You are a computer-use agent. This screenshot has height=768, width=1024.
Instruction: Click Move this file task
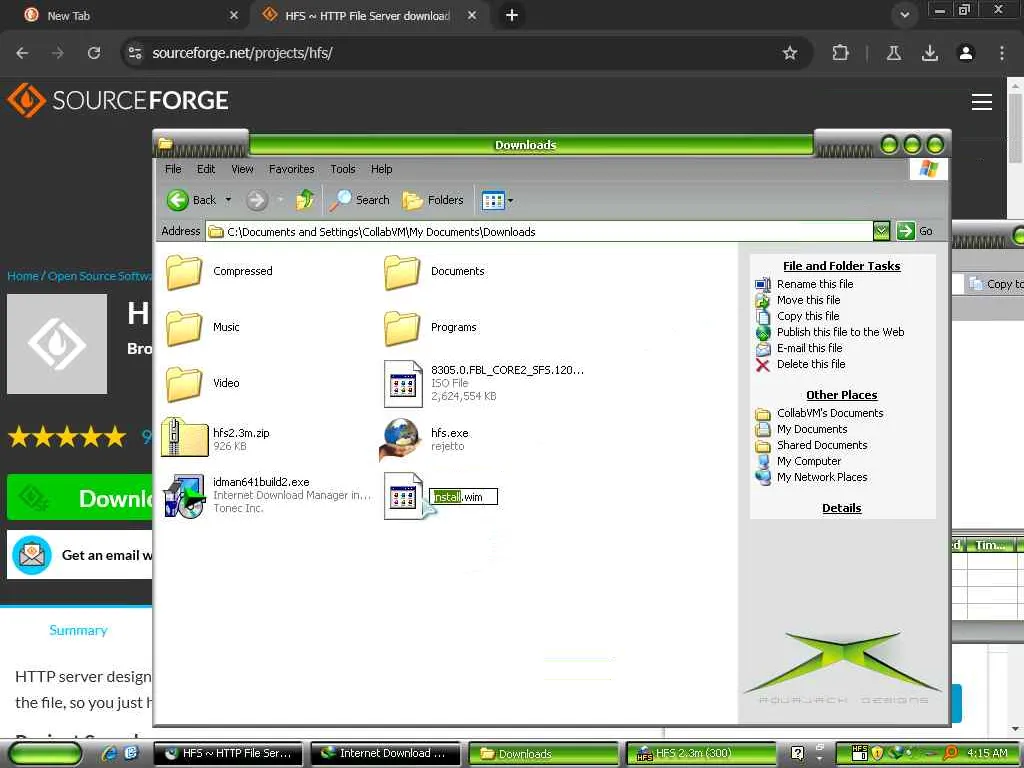(808, 300)
